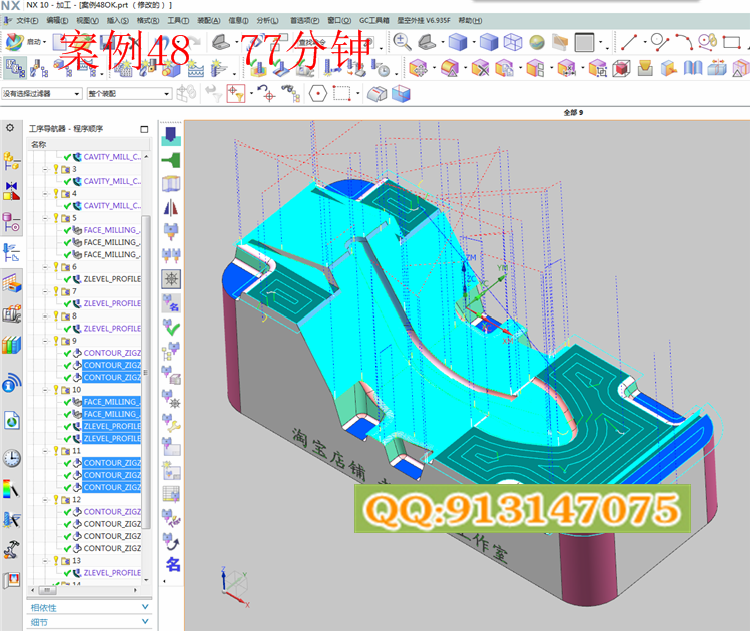Open the Assembly Navigator sidebar tab
The height and width of the screenshot is (631, 750).
pos(11,160)
